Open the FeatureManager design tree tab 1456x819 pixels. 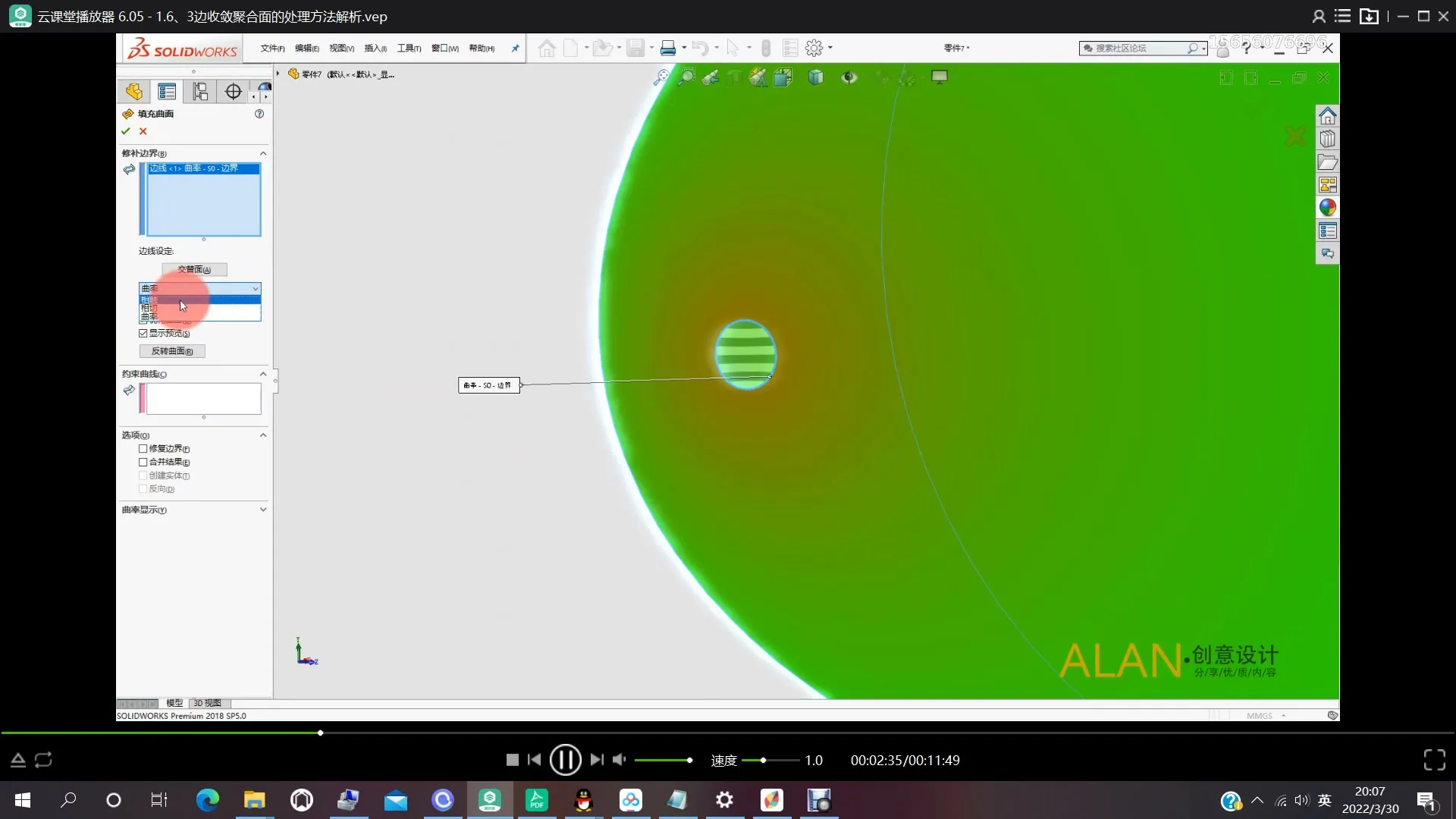(134, 92)
